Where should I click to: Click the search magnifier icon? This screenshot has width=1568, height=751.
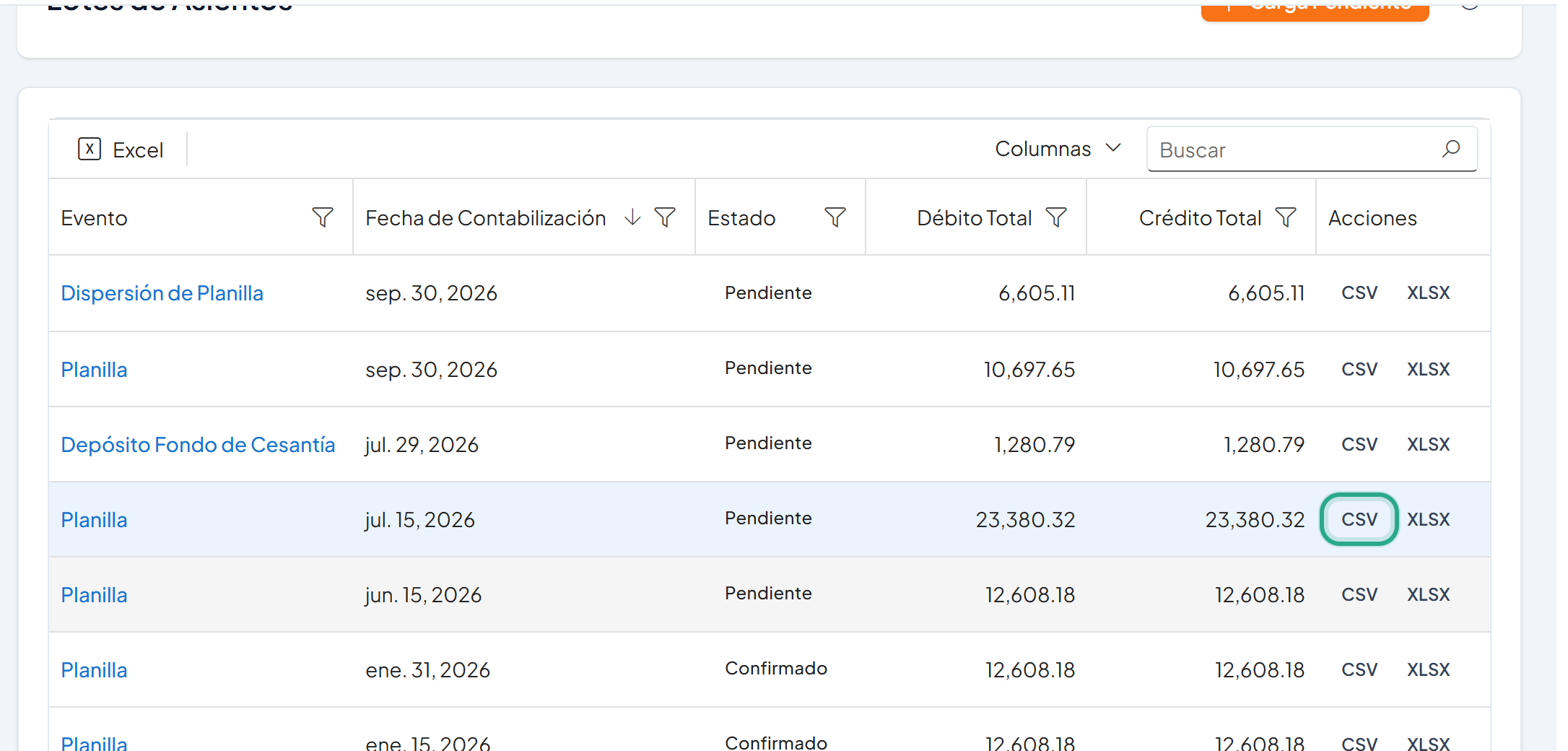click(x=1451, y=149)
